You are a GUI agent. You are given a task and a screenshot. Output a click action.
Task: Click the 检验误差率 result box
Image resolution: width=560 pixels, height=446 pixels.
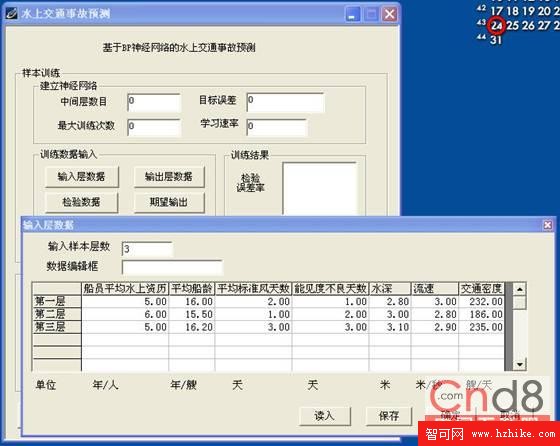320,189
